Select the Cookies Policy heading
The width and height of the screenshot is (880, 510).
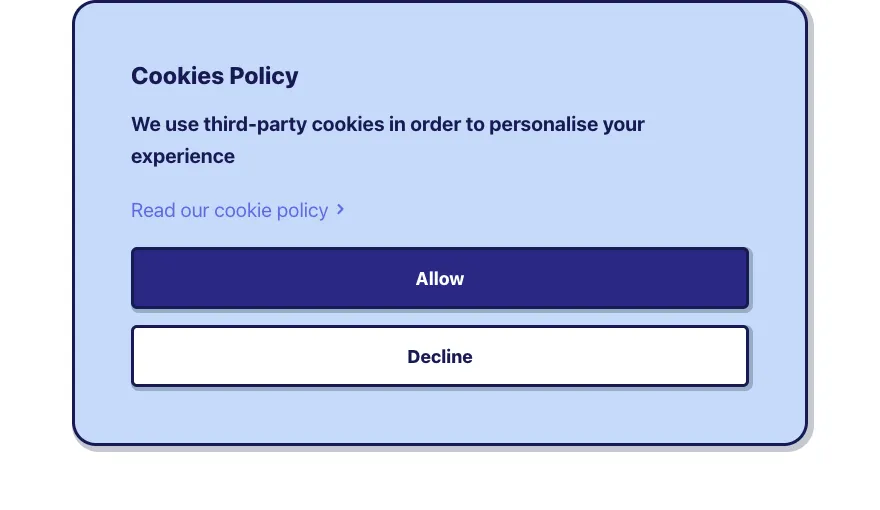[x=215, y=76]
